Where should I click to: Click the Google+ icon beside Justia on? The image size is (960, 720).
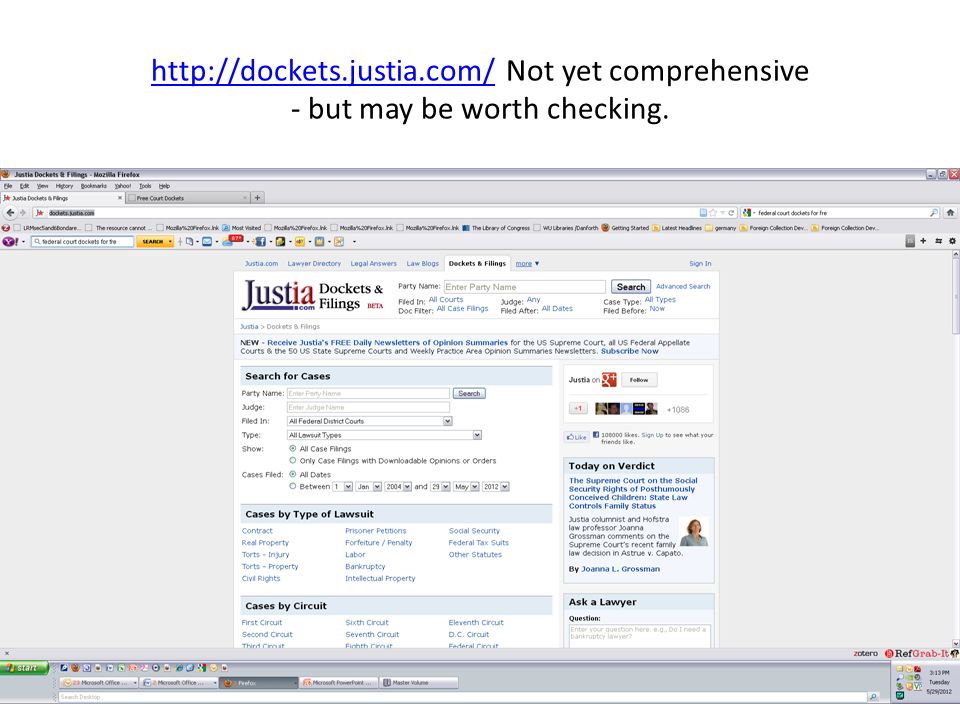[x=609, y=380]
